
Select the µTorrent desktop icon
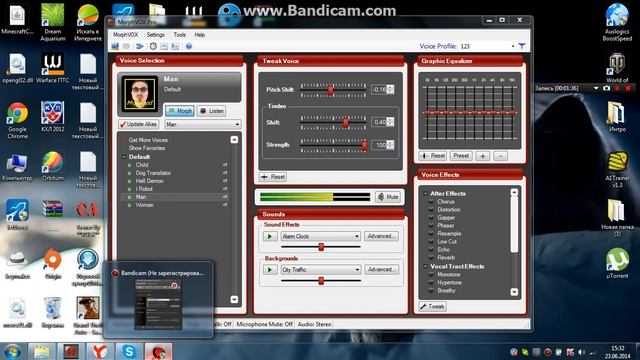(x=617, y=263)
